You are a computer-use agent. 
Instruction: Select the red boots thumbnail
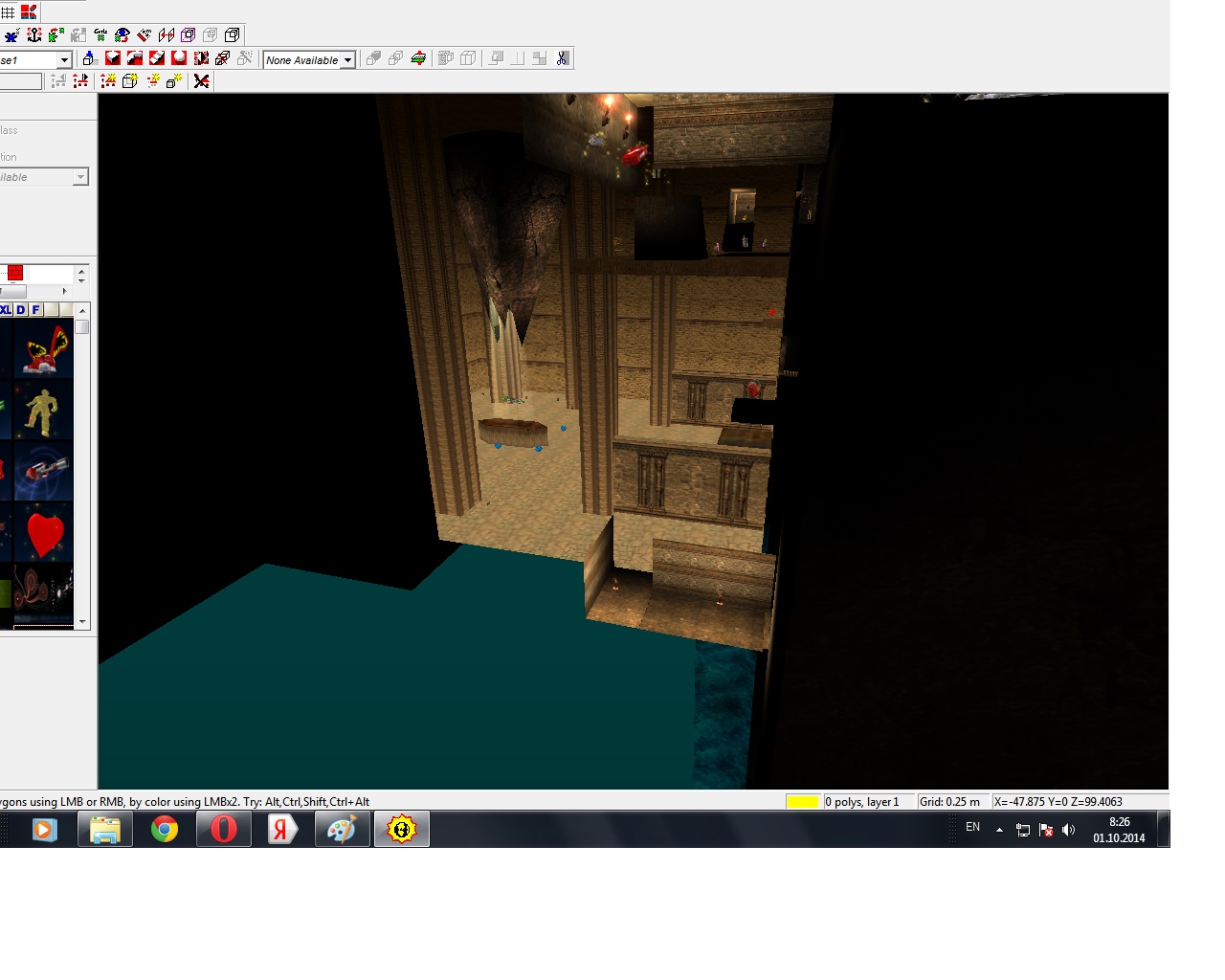43,348
